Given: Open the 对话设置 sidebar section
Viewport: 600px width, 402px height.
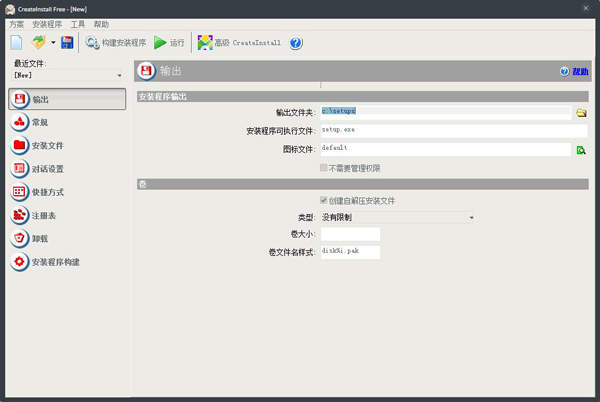Looking at the screenshot, I should coord(37,169).
